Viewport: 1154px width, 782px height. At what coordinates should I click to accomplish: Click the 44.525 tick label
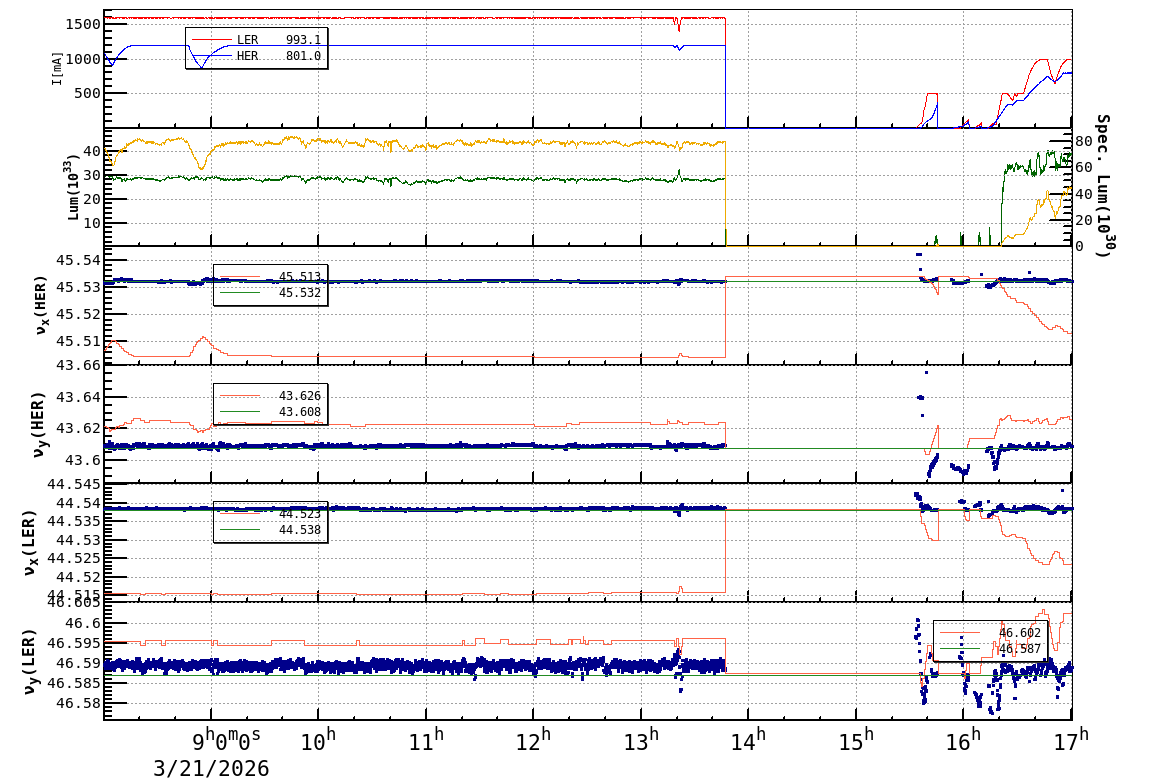(x=74, y=558)
